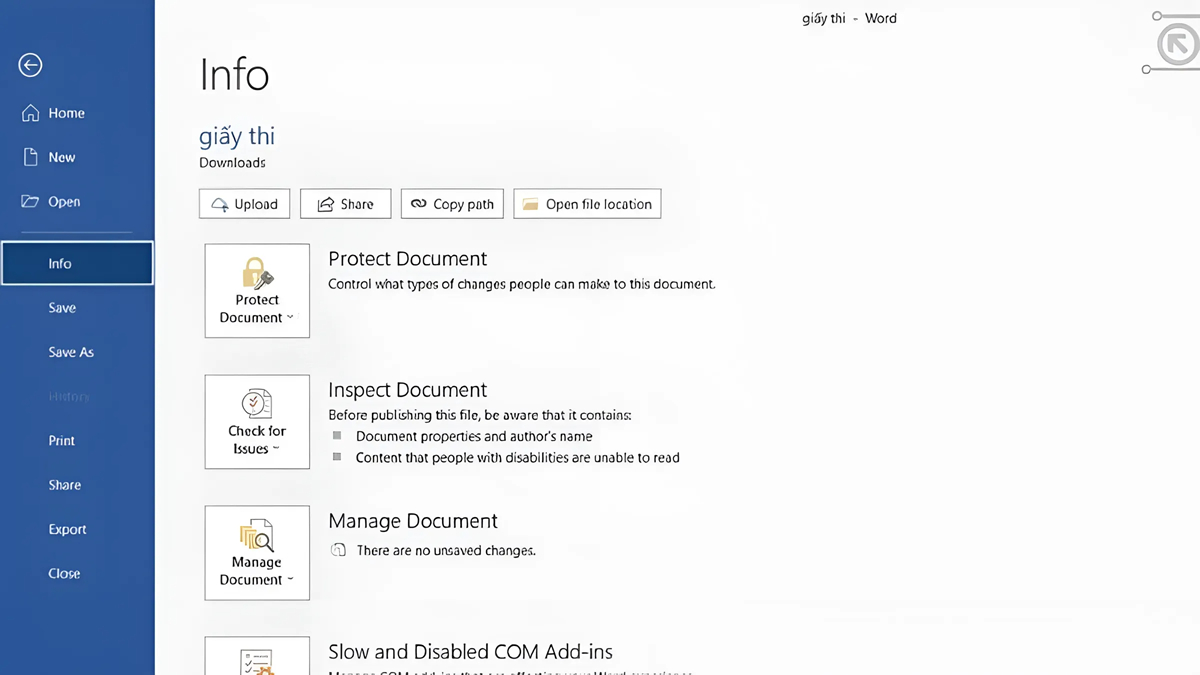Select the Info tab in the sidebar

pos(59,263)
